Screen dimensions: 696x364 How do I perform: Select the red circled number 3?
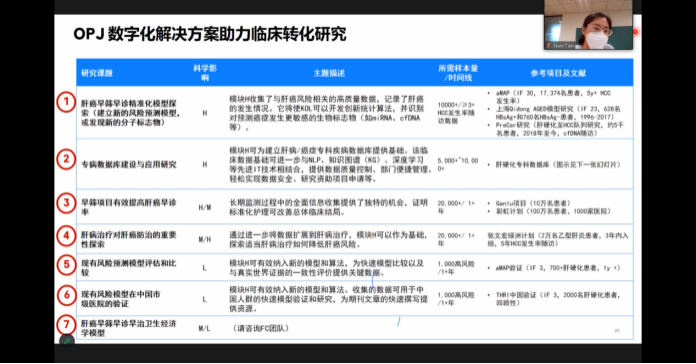pyautogui.click(x=66, y=203)
